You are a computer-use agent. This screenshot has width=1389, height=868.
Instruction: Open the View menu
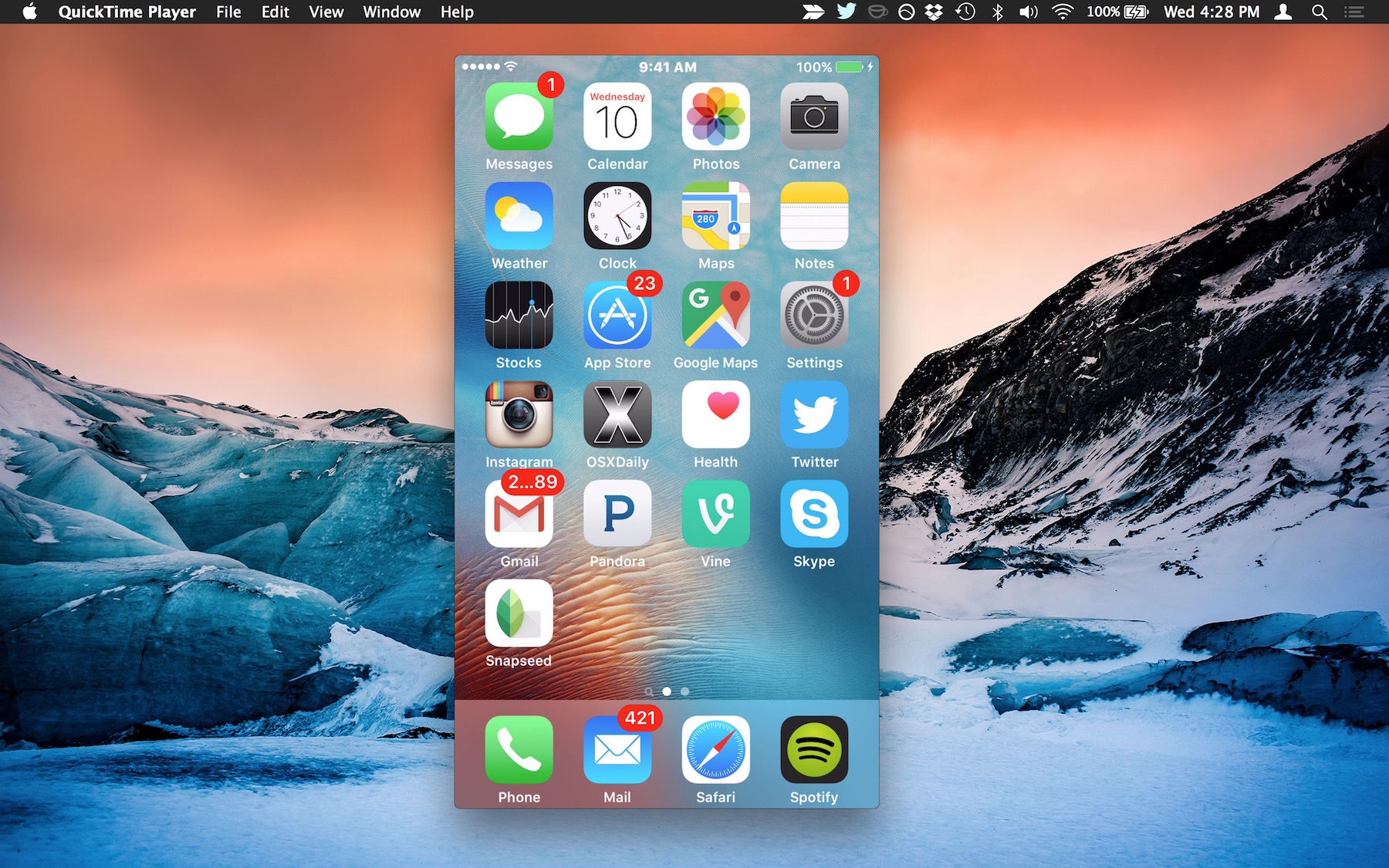(x=326, y=12)
